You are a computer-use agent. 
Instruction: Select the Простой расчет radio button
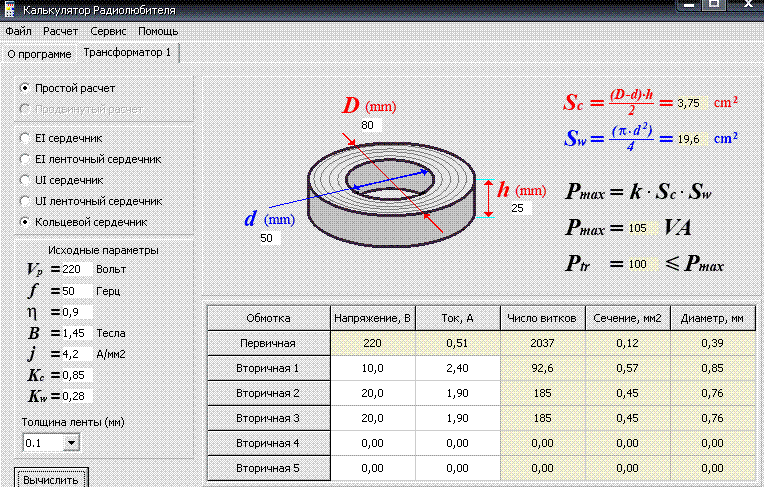25,88
